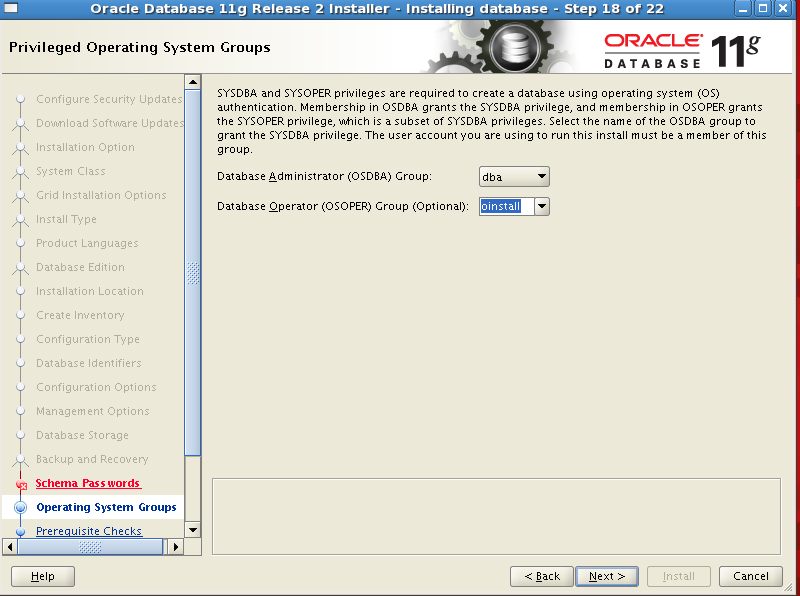The image size is (800, 596).
Task: Click the Management Options step
Action: tap(93, 411)
